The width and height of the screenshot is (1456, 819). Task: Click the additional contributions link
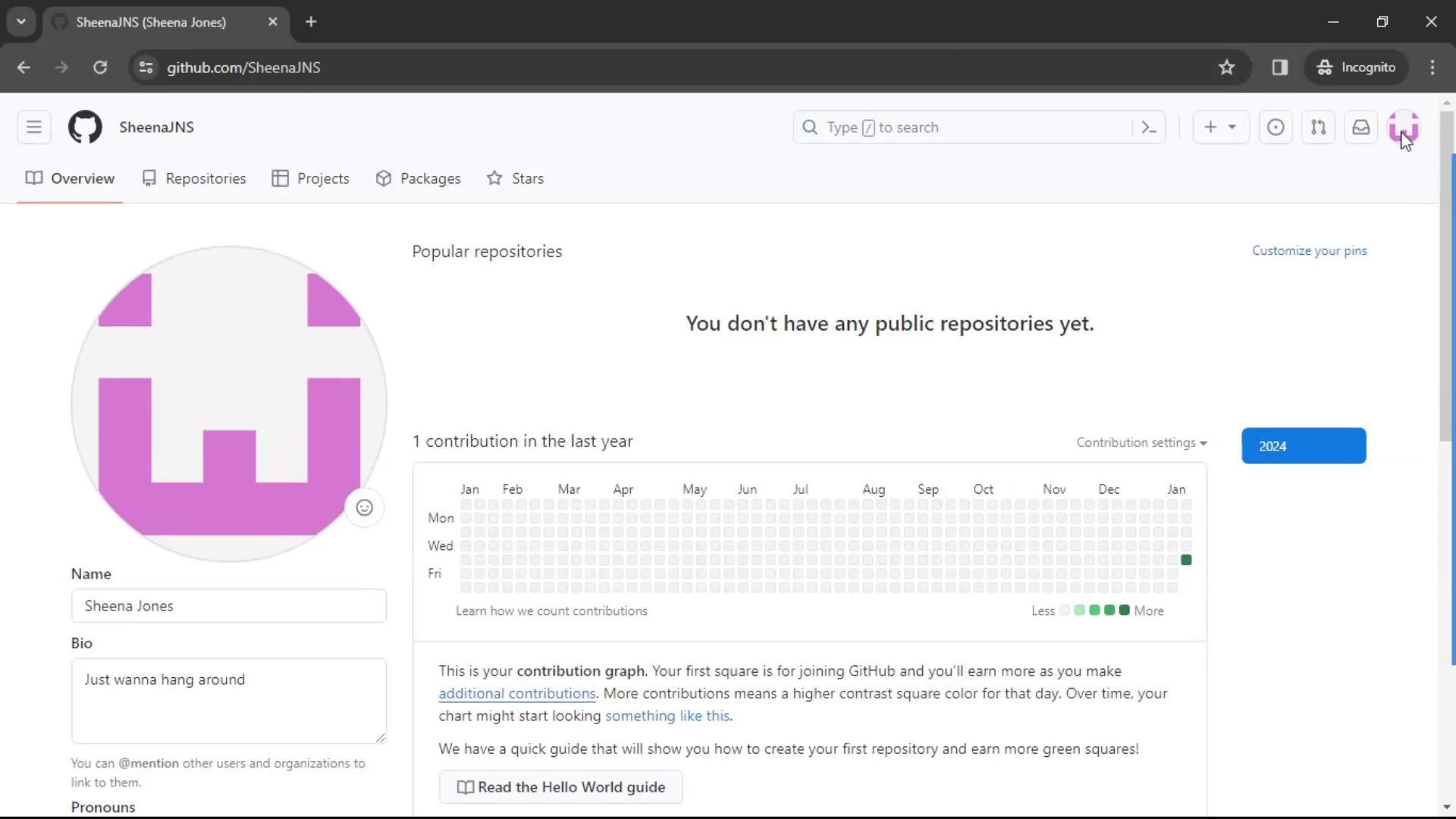tap(517, 693)
